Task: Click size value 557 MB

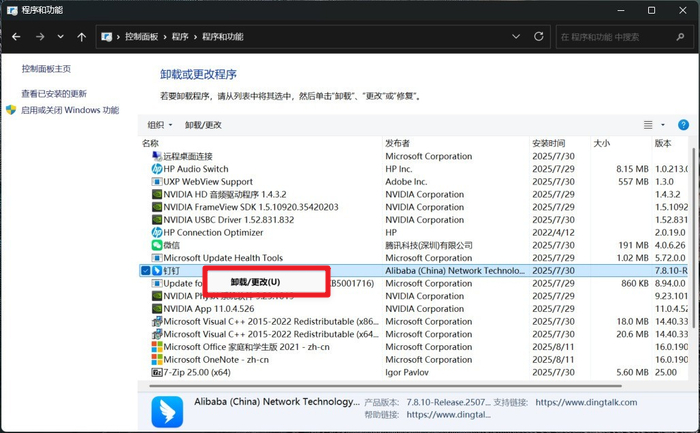Action: pos(633,182)
